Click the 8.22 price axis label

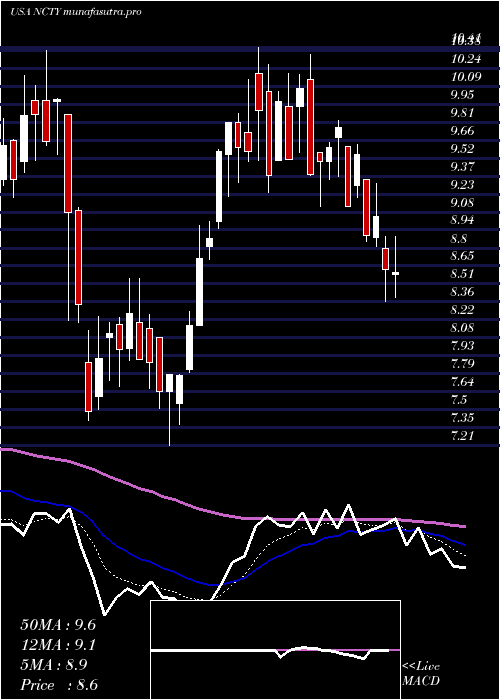(462, 310)
